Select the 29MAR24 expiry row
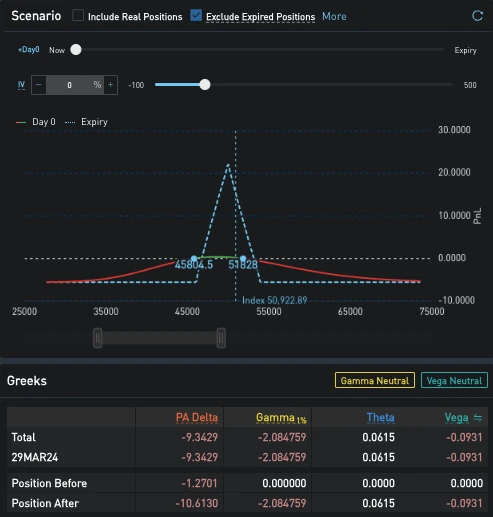493x517 pixels. [247, 457]
